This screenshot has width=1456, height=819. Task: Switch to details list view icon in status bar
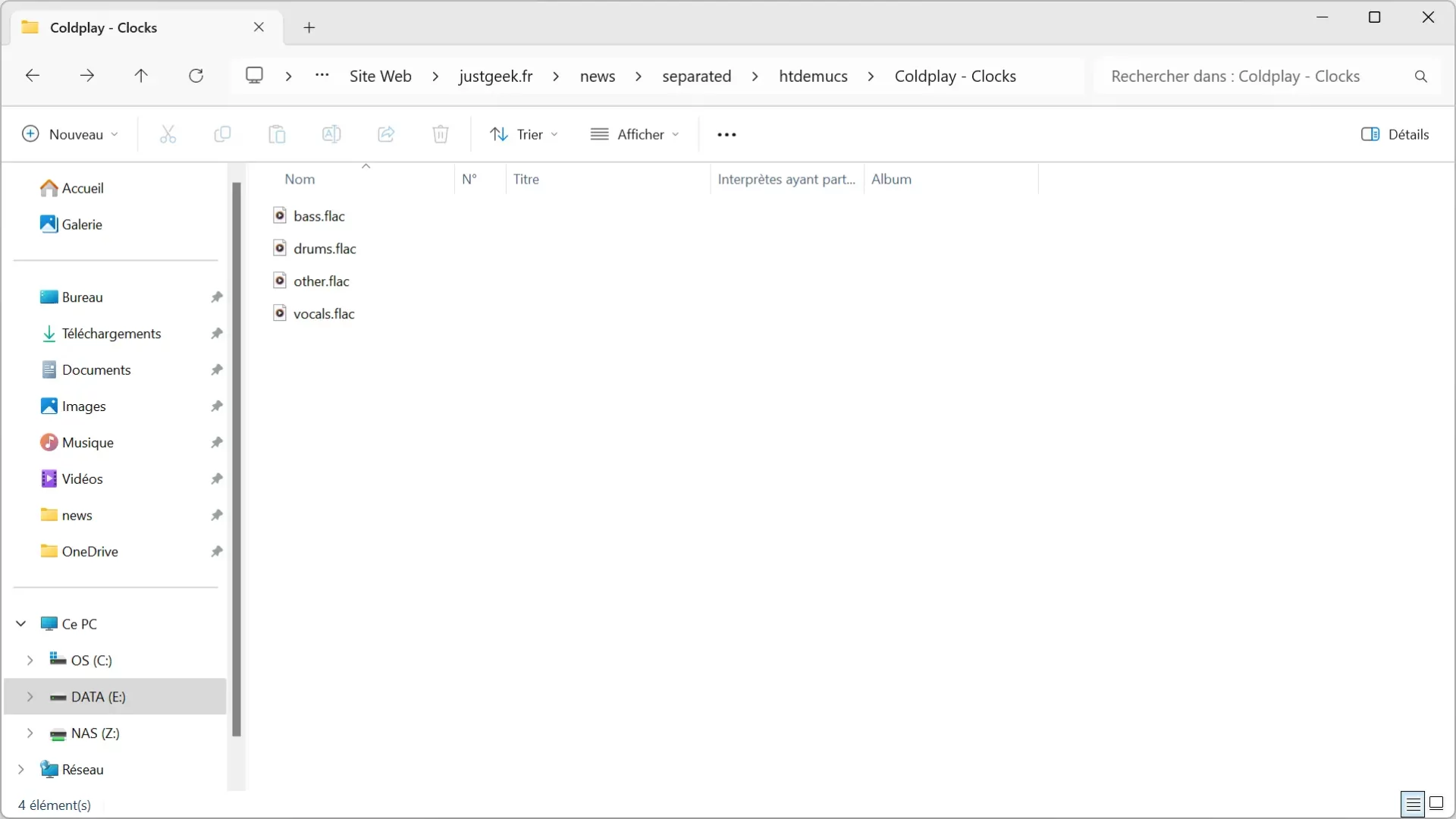pos(1413,804)
